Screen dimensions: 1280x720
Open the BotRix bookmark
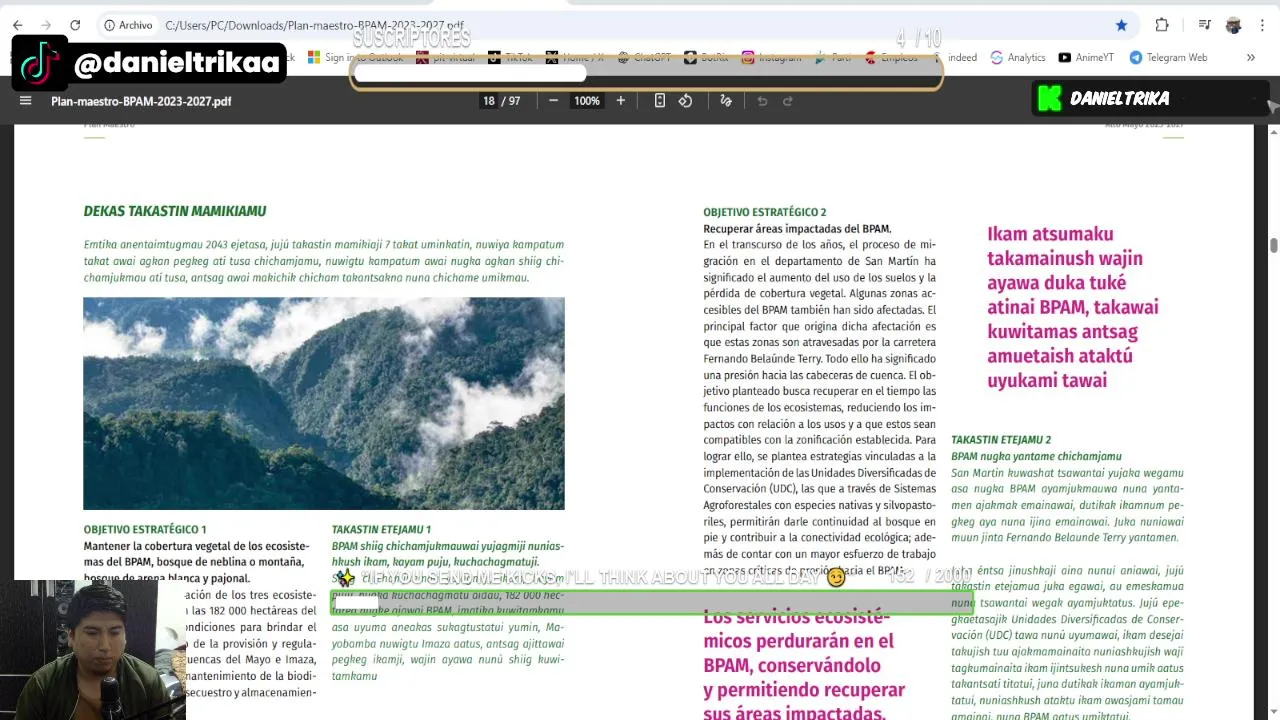click(x=706, y=57)
